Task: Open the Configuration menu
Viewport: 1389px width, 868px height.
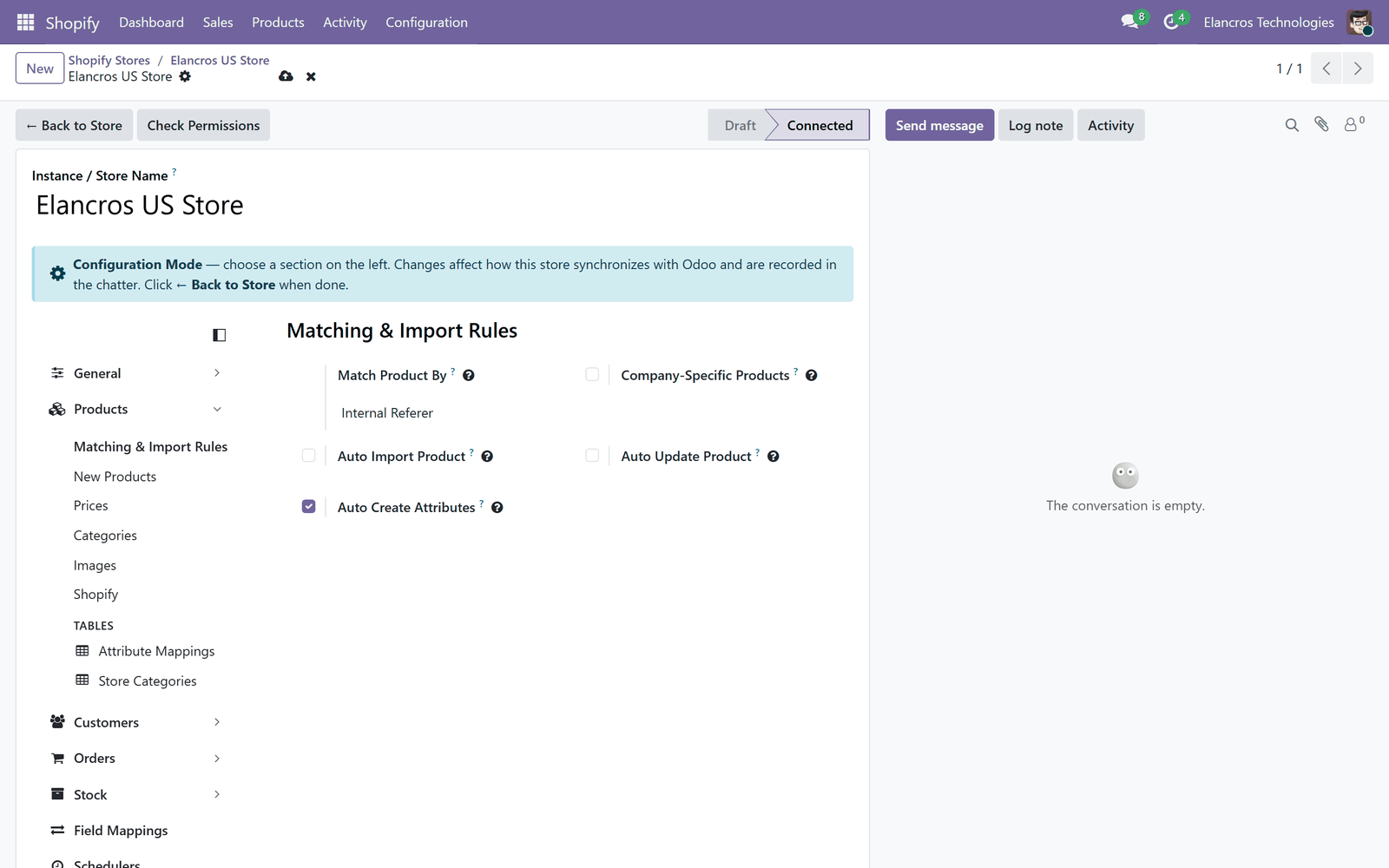Action: pos(426,23)
